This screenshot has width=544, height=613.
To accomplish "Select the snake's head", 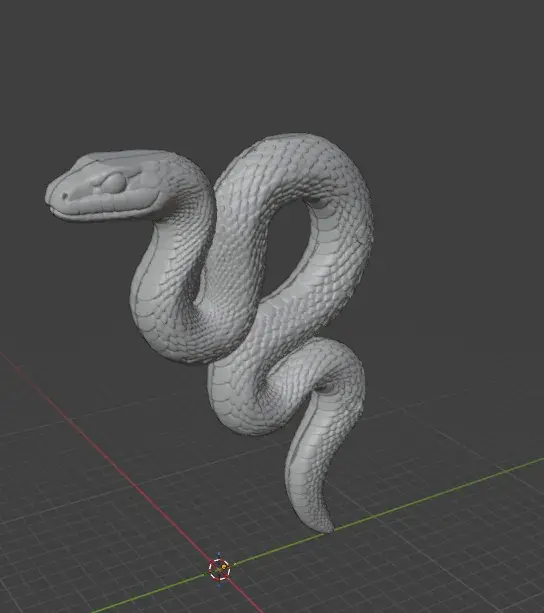I will tap(107, 186).
